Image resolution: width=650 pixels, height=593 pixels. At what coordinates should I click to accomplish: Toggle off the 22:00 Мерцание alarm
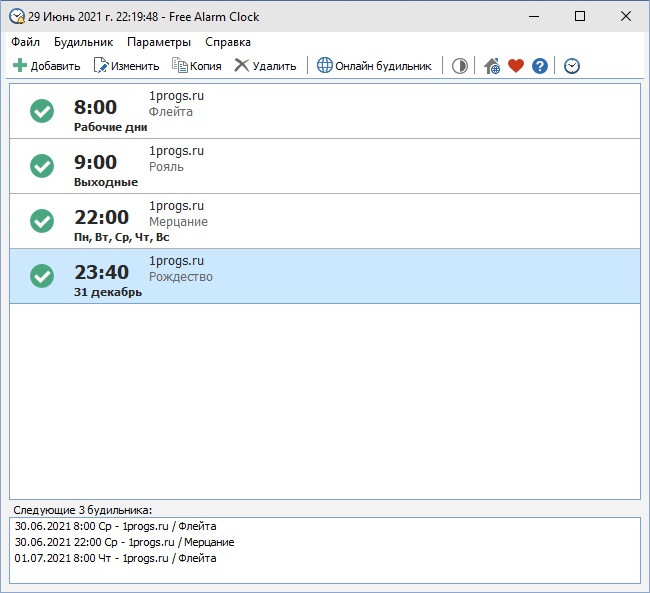tap(42, 221)
